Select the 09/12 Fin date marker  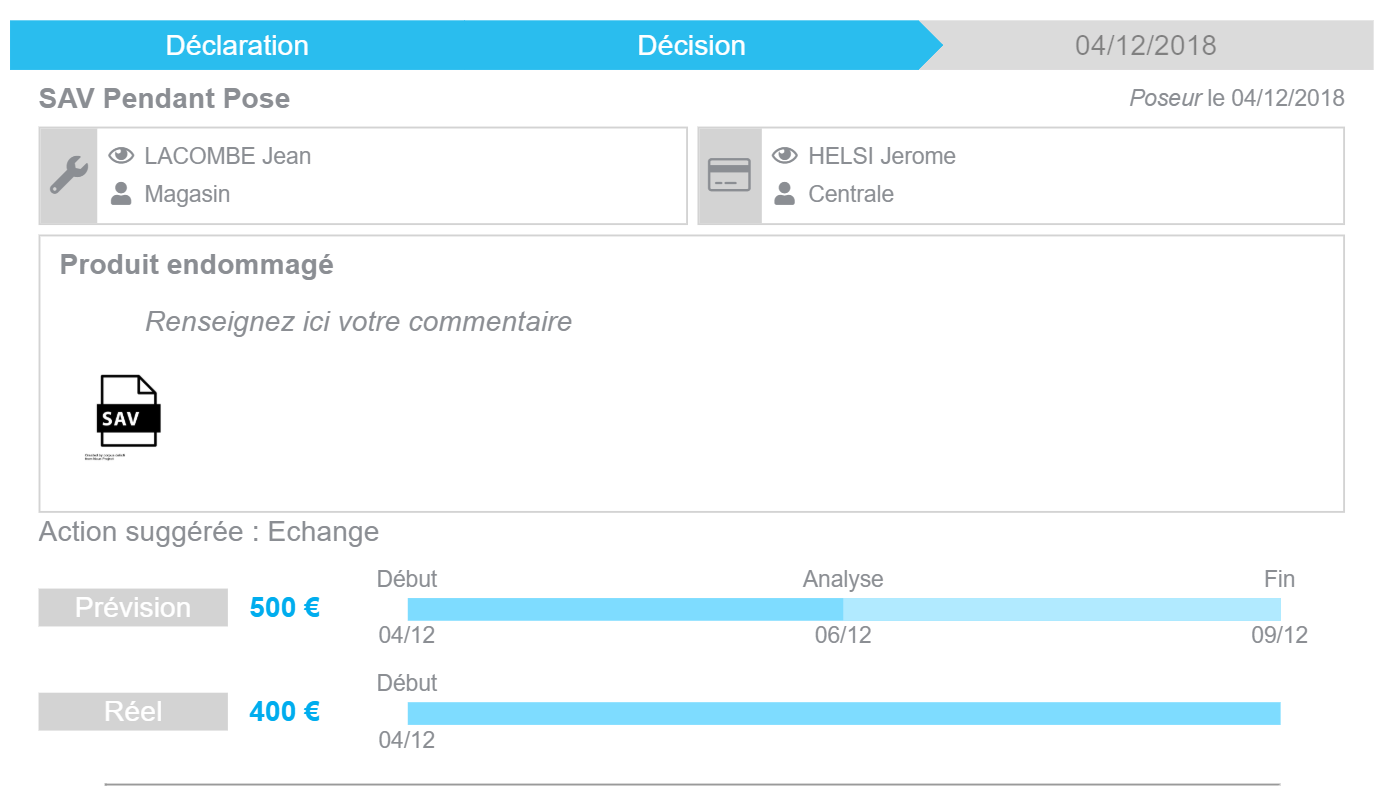(1280, 636)
